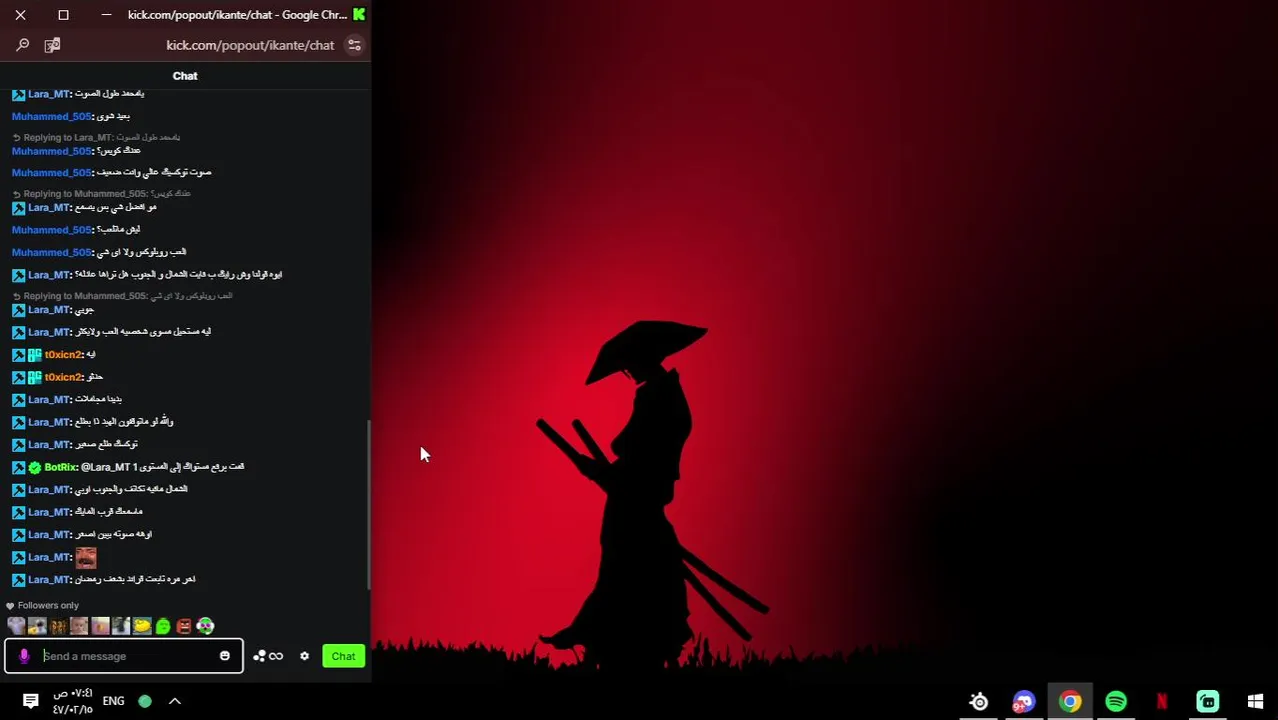
Task: Open the Windows Start menu
Action: [1255, 702]
